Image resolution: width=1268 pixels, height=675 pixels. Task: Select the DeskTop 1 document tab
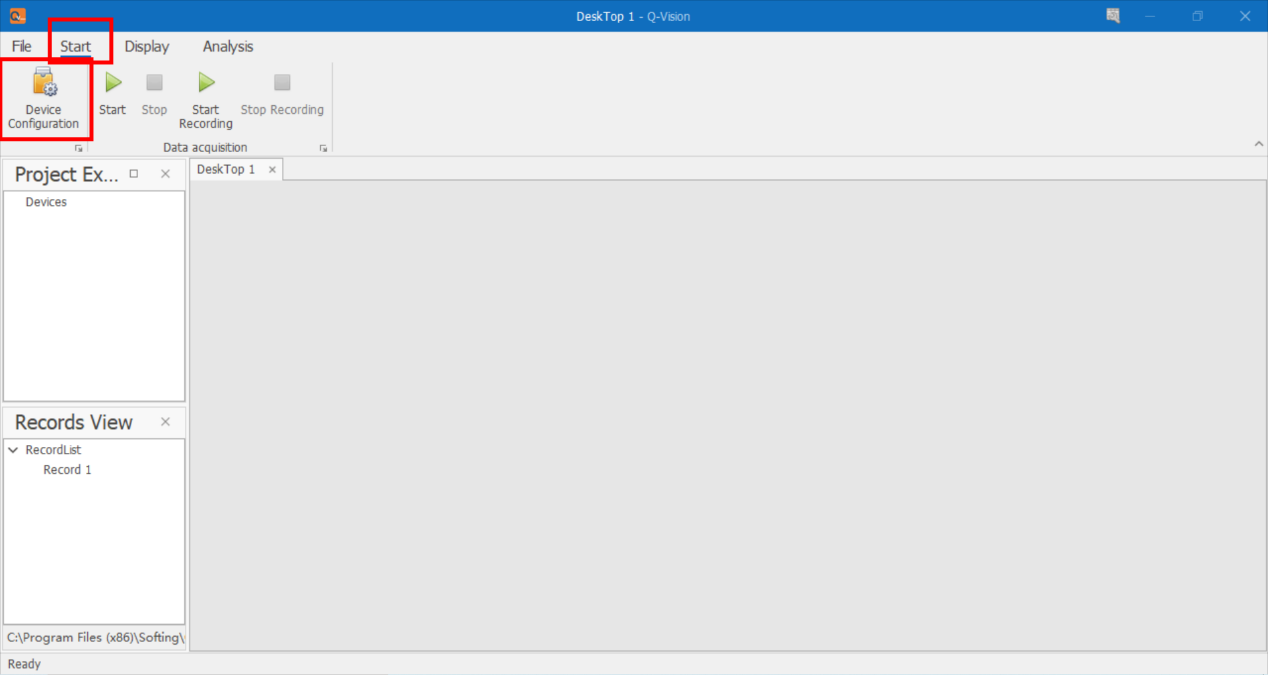[x=226, y=170]
